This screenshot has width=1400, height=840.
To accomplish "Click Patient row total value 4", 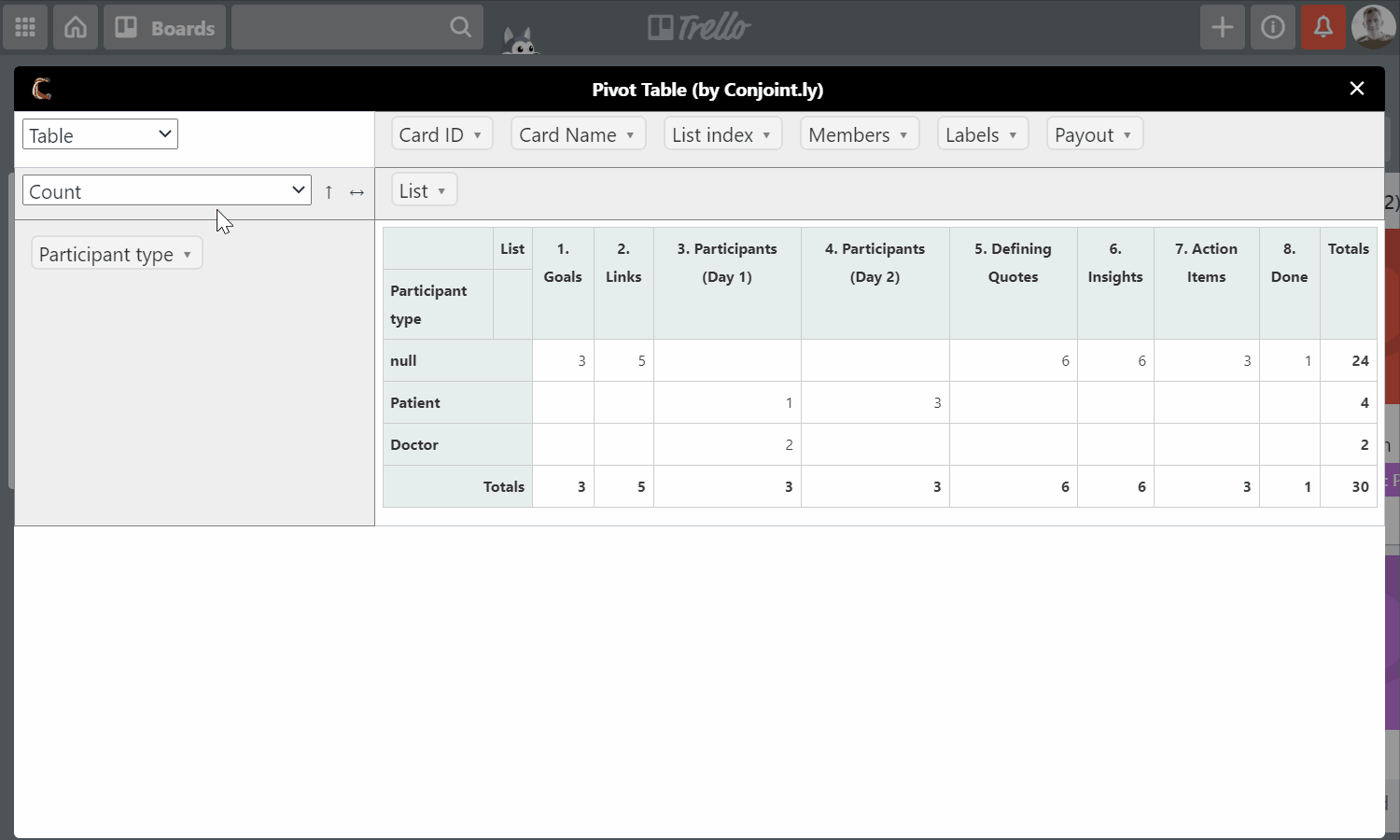I will [x=1349, y=402].
